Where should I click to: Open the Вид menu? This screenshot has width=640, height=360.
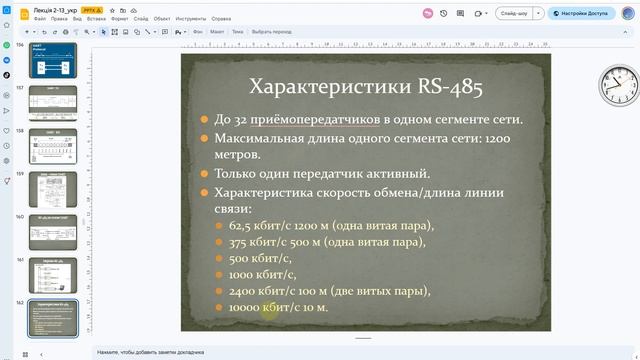(77, 19)
